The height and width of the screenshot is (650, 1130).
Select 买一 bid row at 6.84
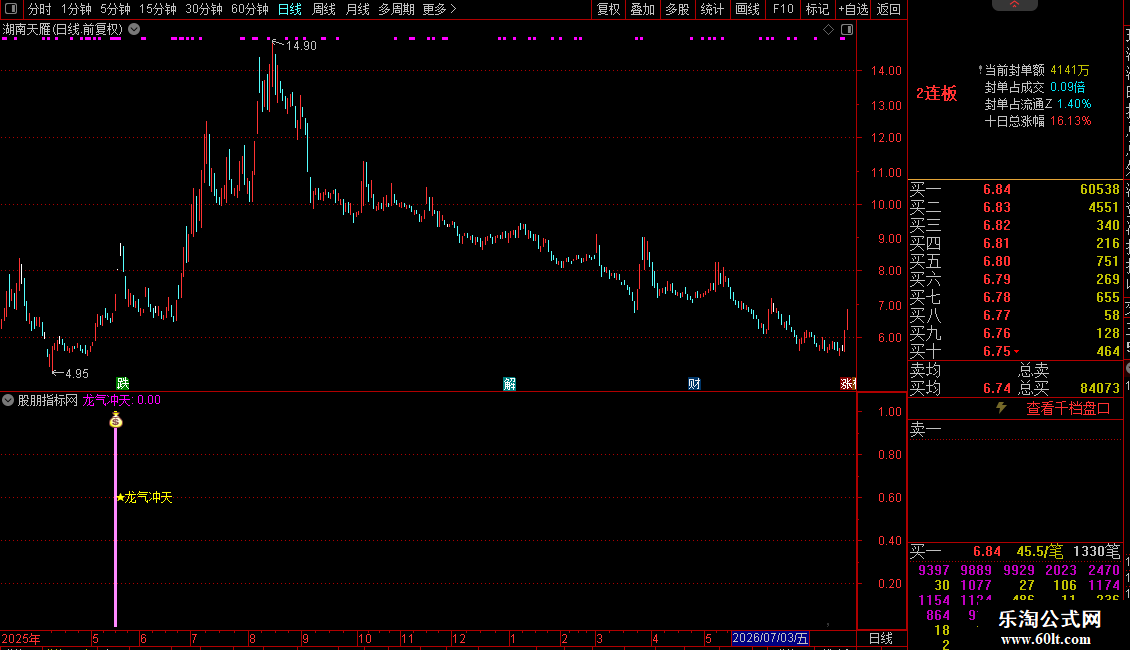(x=1015, y=190)
